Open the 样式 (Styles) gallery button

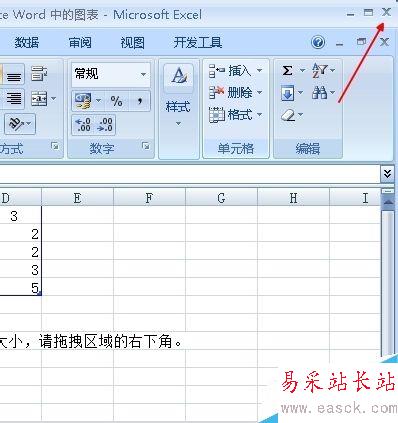click(x=178, y=96)
